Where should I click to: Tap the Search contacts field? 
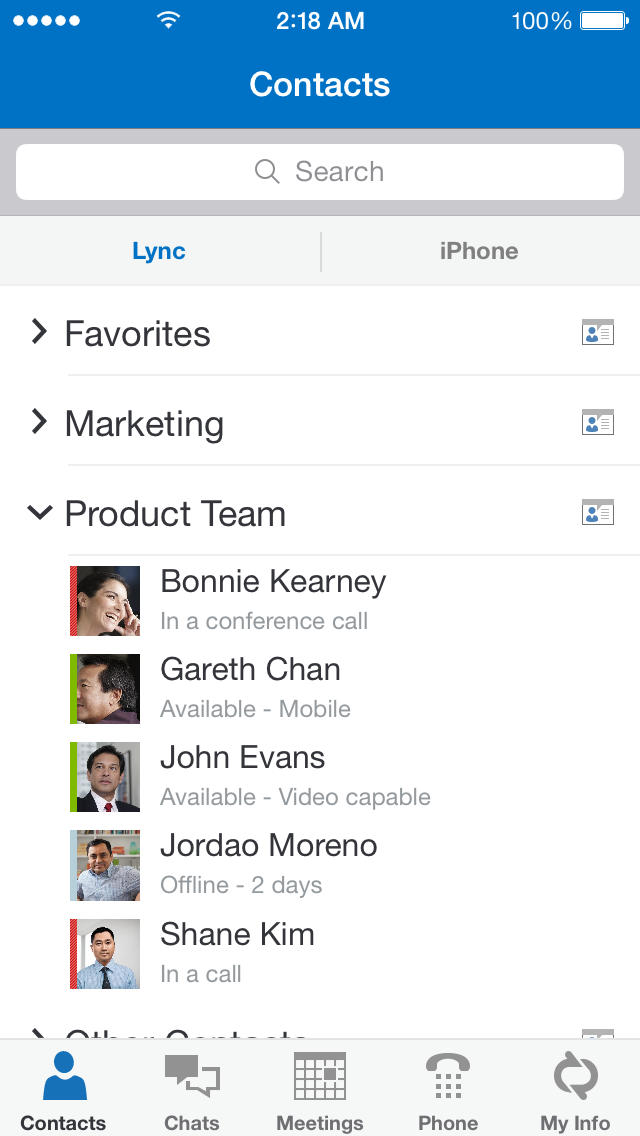320,172
